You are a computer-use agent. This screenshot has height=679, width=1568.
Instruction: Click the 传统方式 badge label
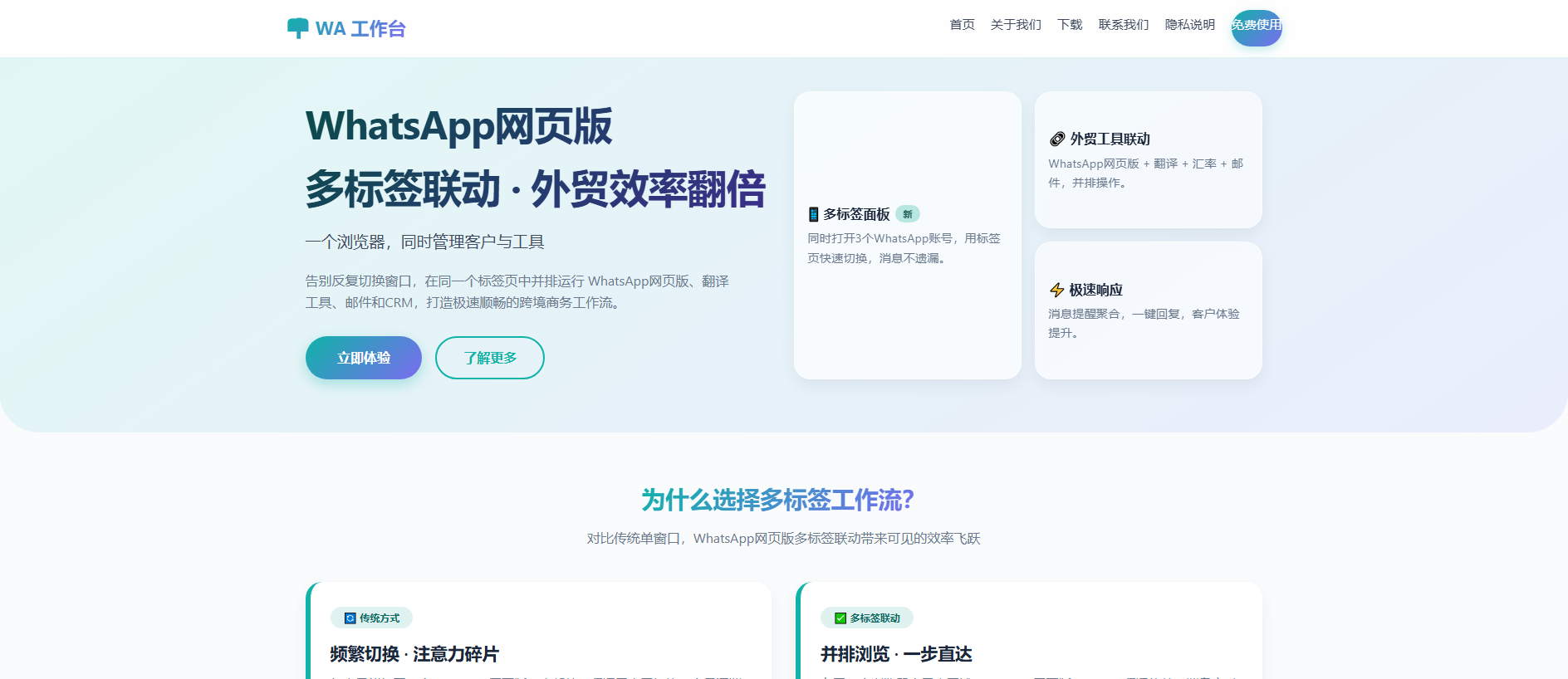380,618
